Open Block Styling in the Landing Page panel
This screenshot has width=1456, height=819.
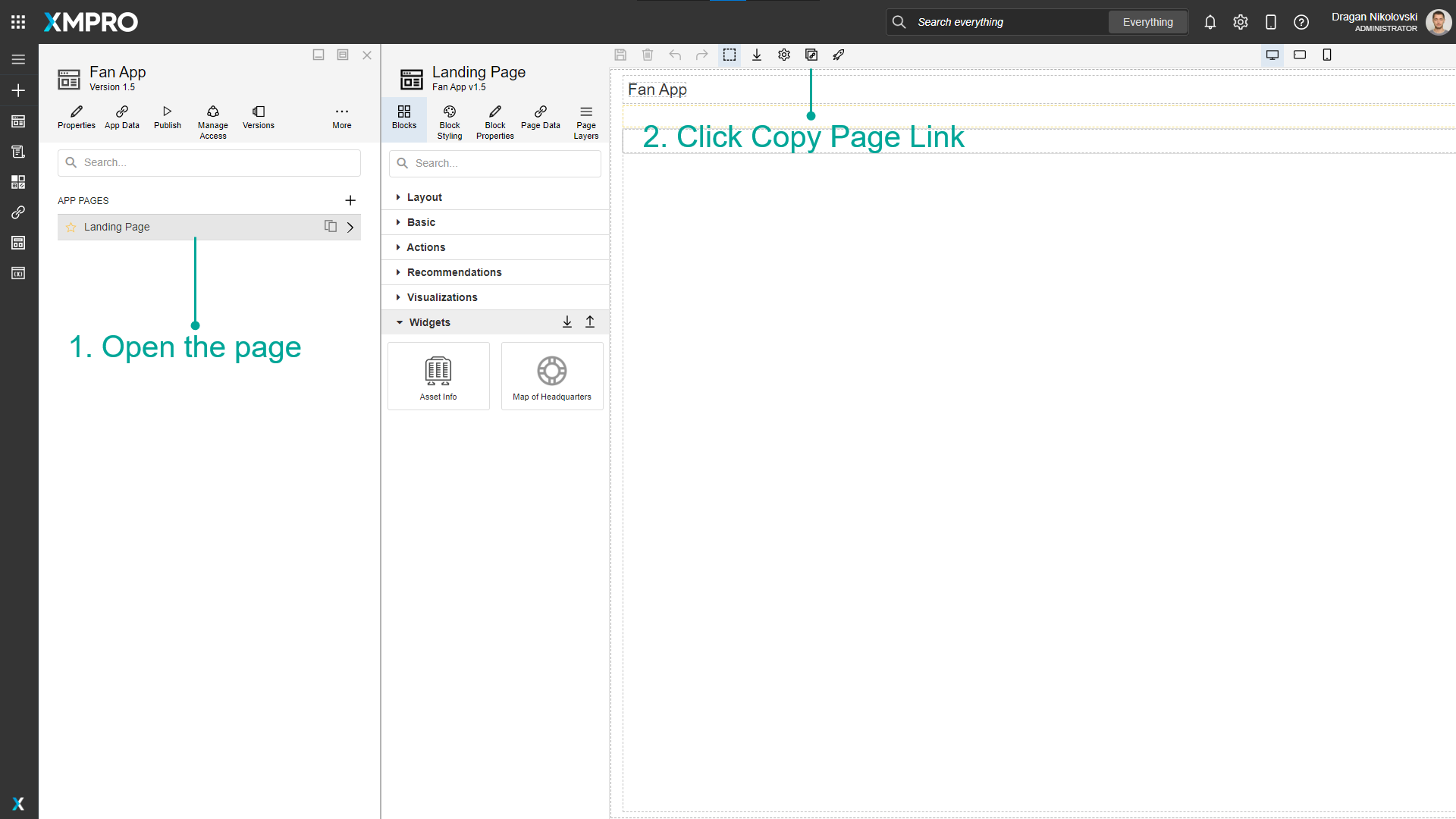(x=450, y=121)
